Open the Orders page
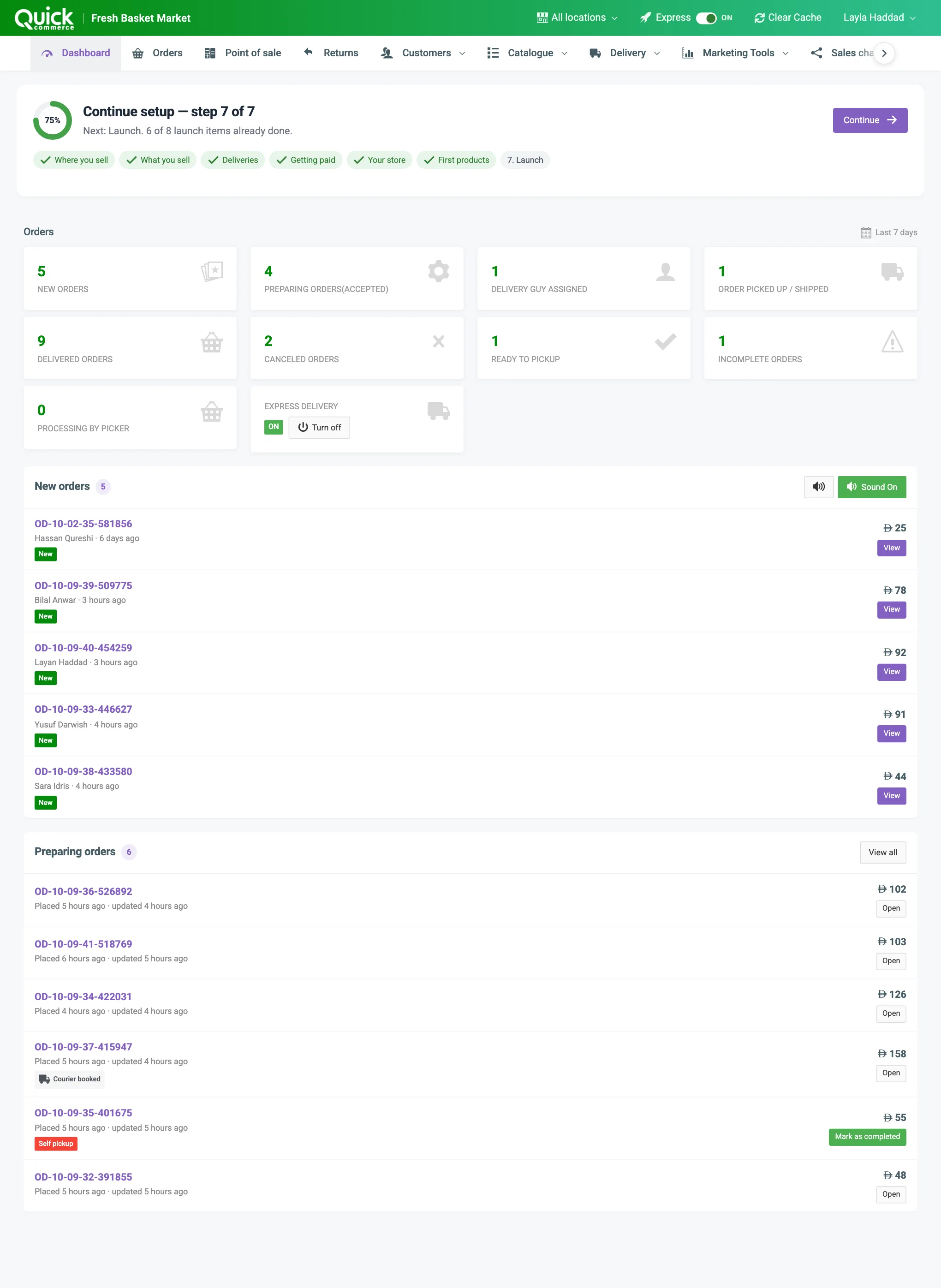Viewport: 941px width, 1288px height. click(157, 53)
